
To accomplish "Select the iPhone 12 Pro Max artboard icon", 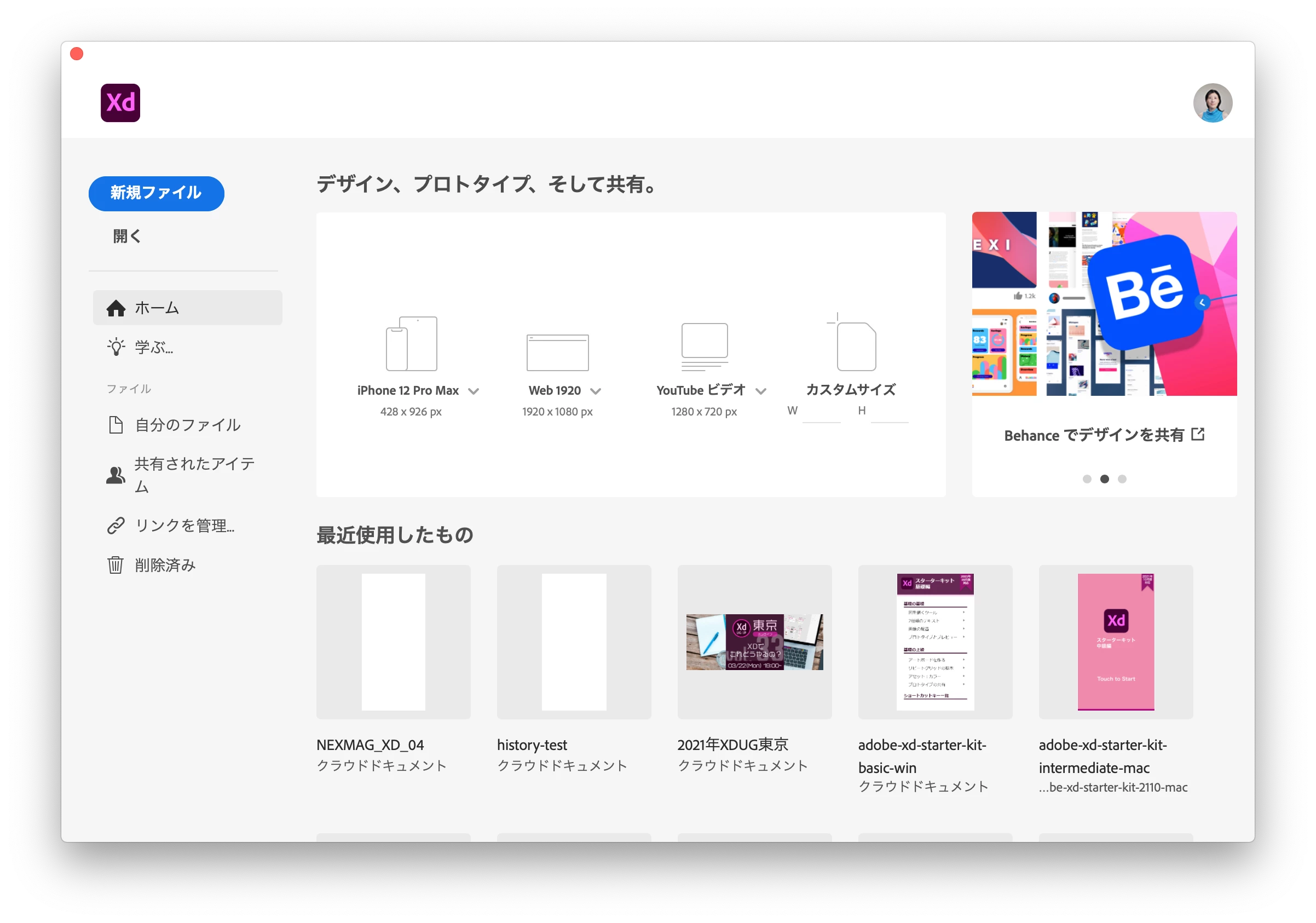I will click(411, 343).
